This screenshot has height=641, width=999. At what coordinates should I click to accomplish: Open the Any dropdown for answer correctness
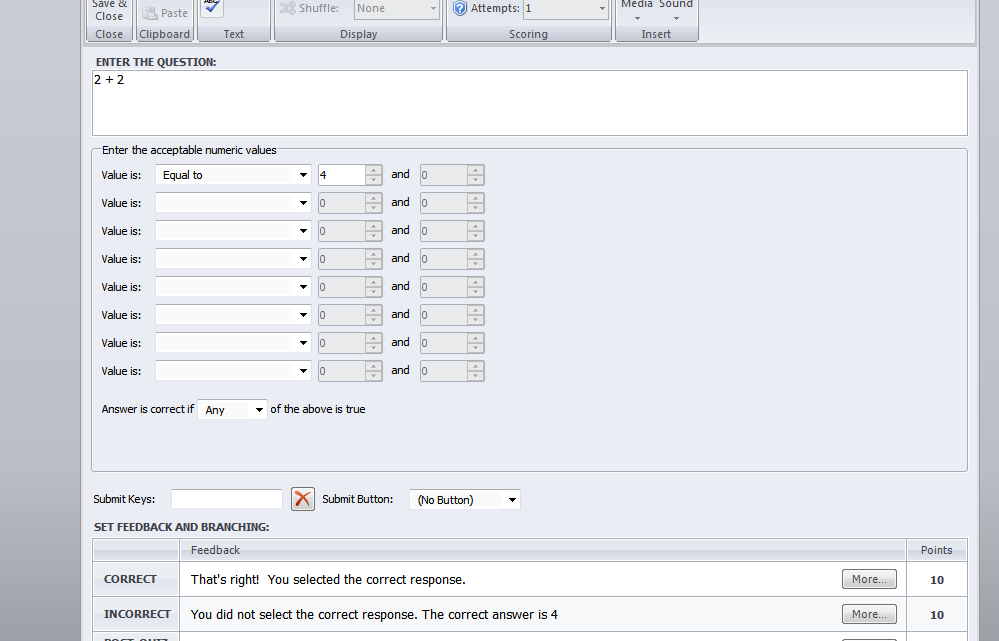click(233, 409)
